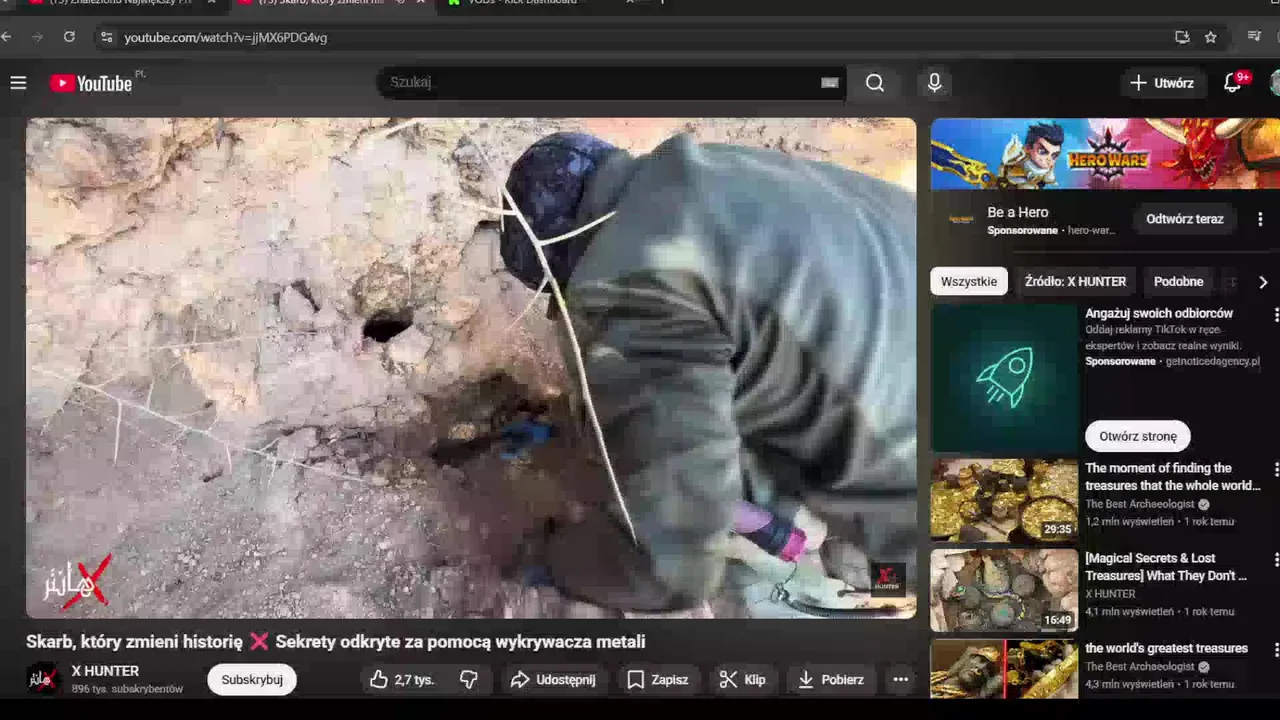Open options for world's greatest treasures video
This screenshot has width=1280, height=720.
coord(1276,650)
